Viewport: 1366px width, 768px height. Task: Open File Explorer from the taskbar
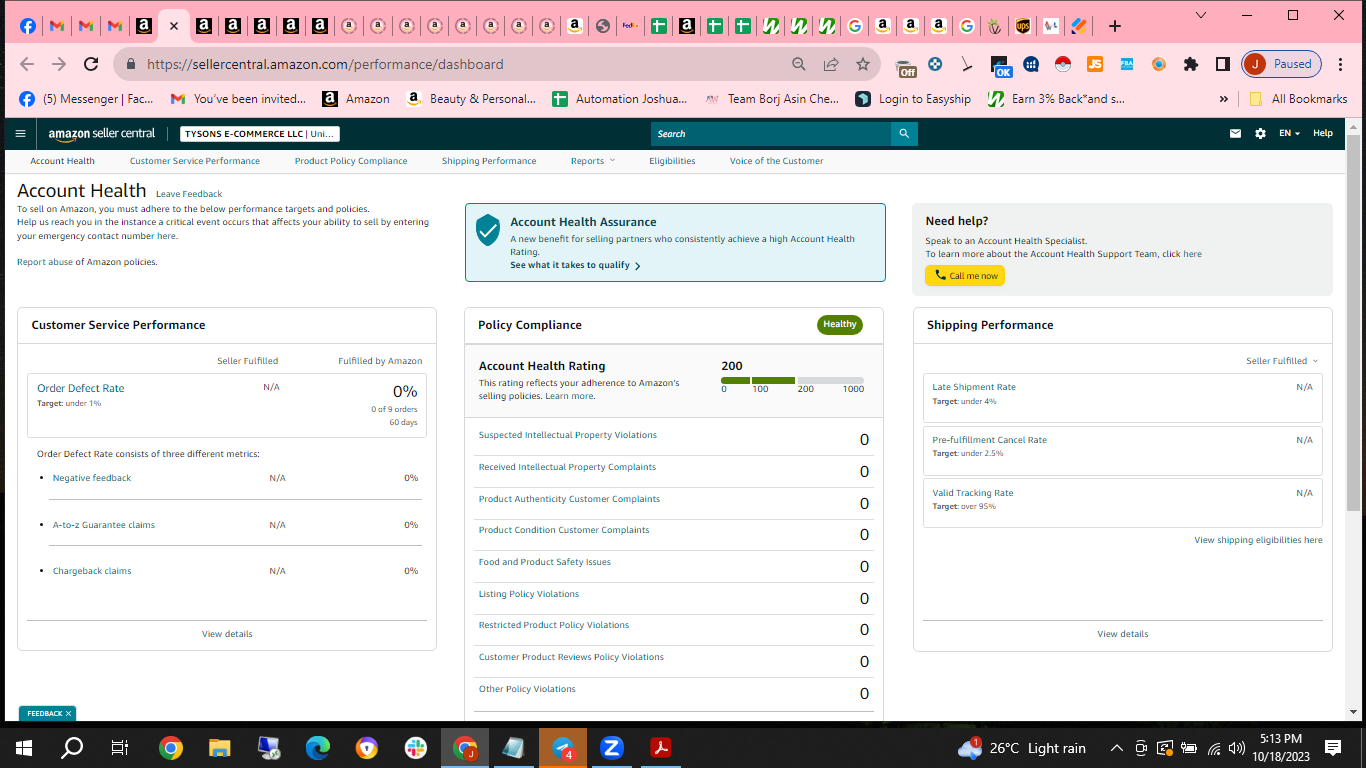tap(219, 748)
